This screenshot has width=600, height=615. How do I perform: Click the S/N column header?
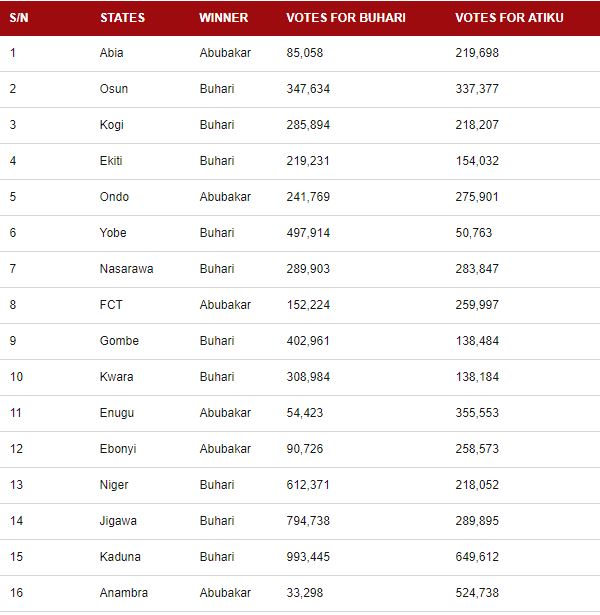(x=18, y=18)
